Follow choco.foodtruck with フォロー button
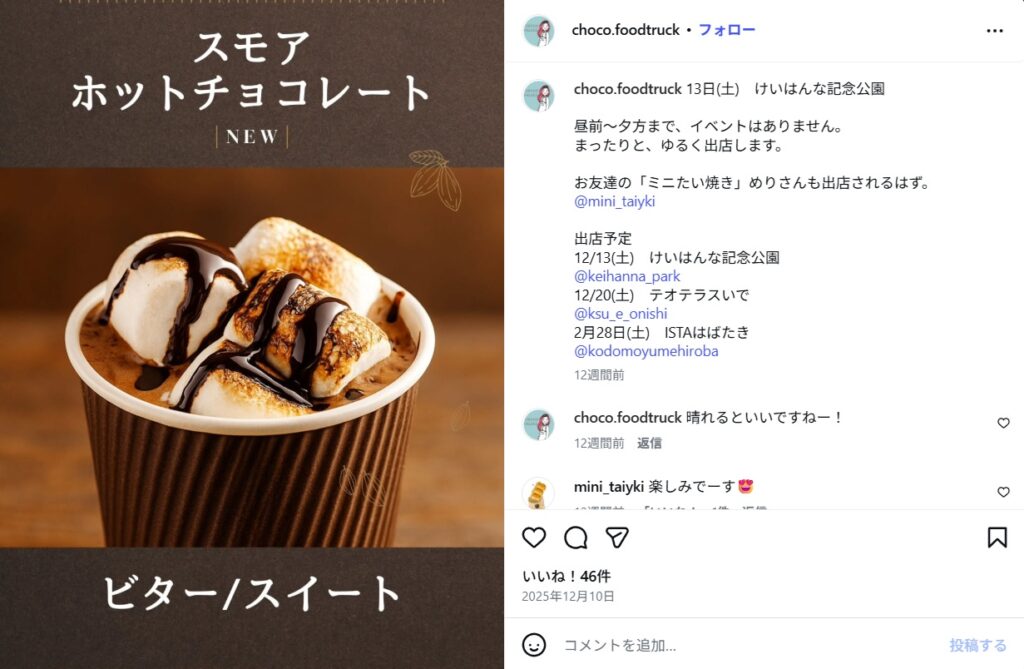This screenshot has width=1024, height=669. pyautogui.click(x=727, y=29)
